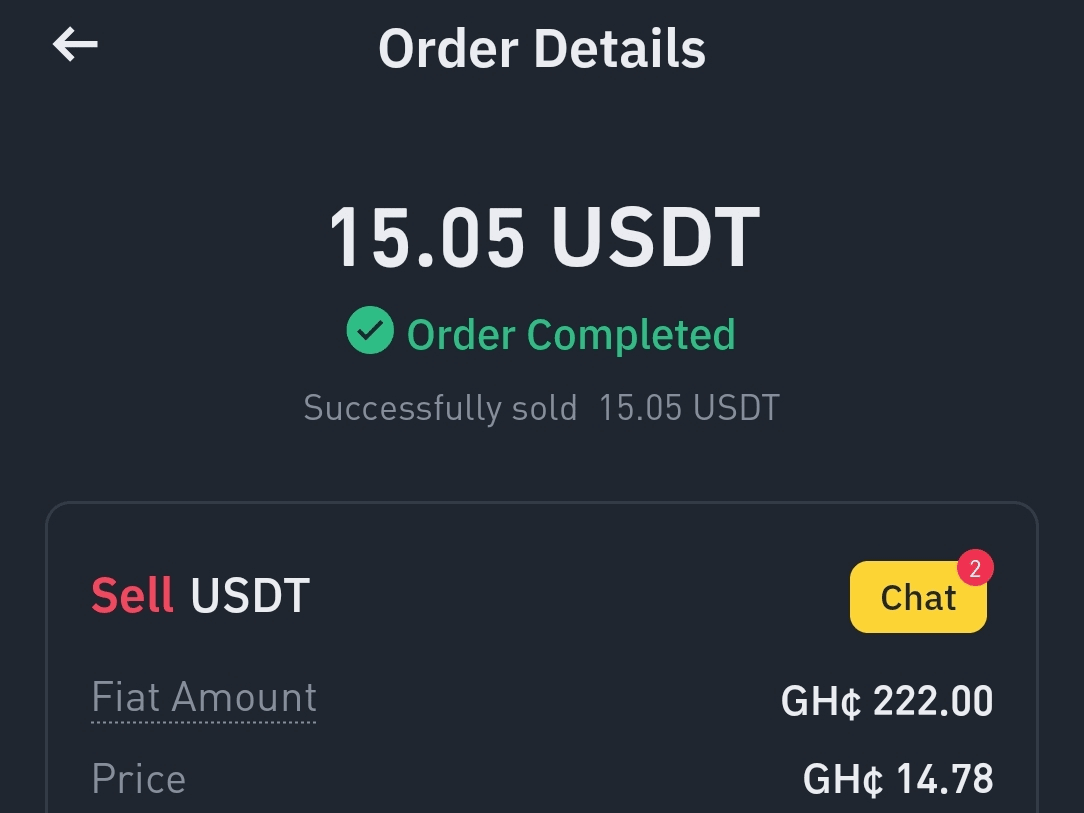Click the red Sell label
This screenshot has width=1084, height=813.
(132, 596)
